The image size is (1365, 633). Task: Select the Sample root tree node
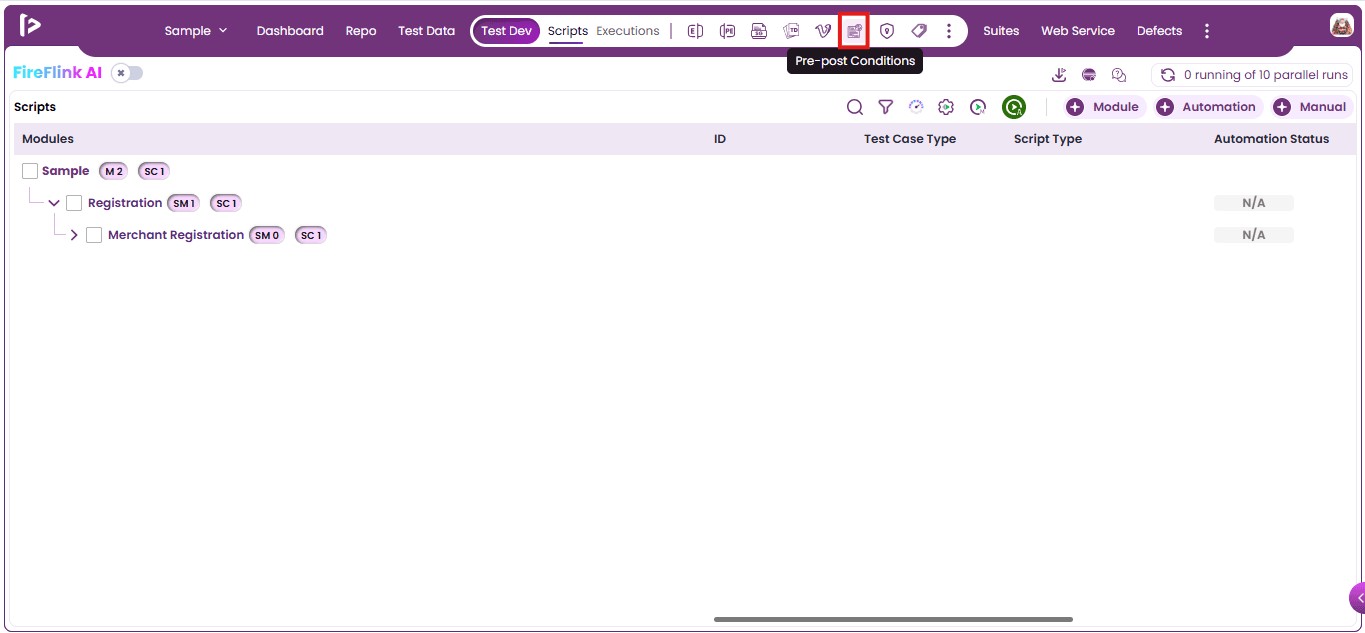pyautogui.click(x=65, y=171)
